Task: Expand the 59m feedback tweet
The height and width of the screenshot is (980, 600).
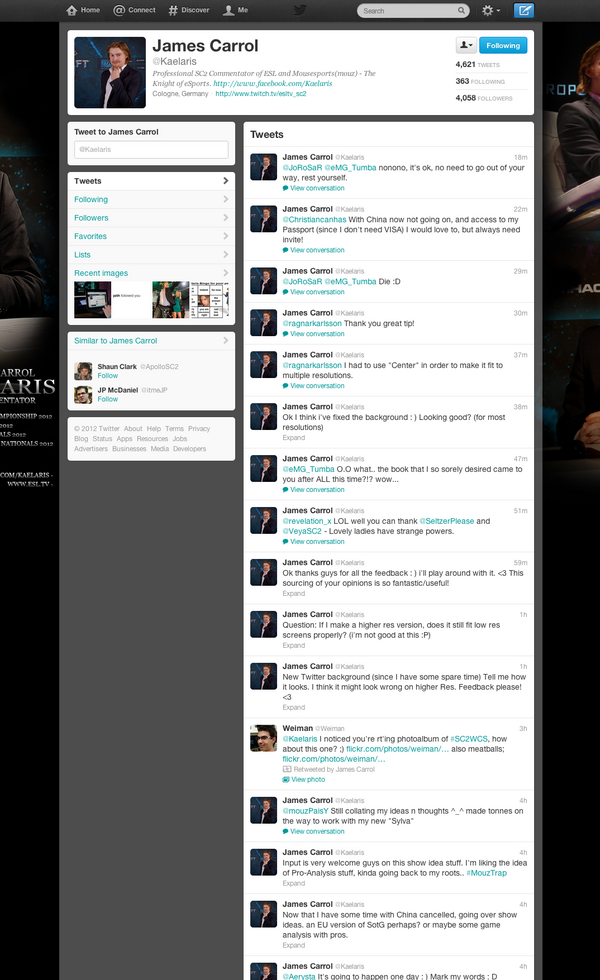Action: [293, 593]
